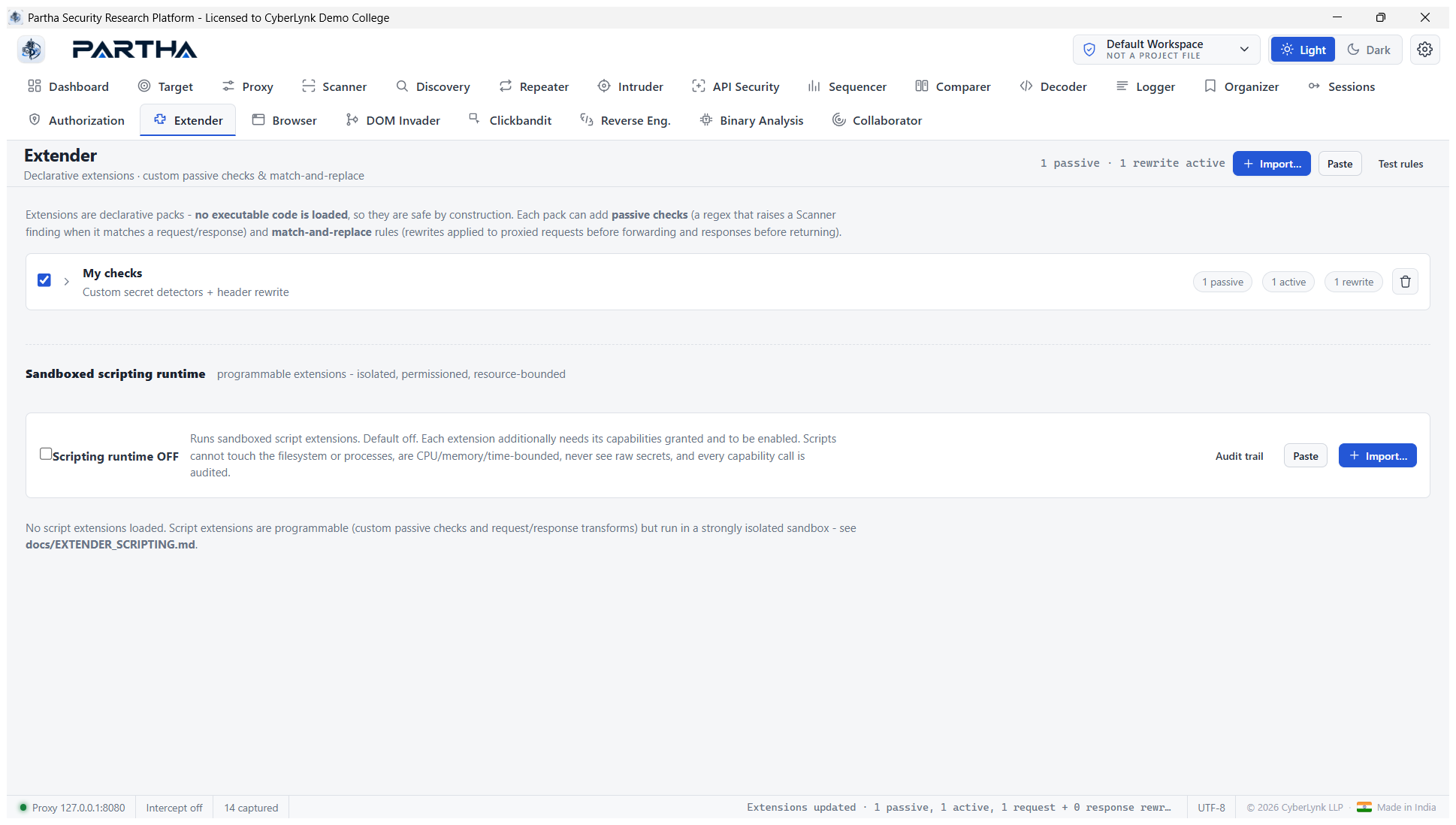1456x825 pixels.
Task: Click the Extensions updated status message
Action: 959,808
